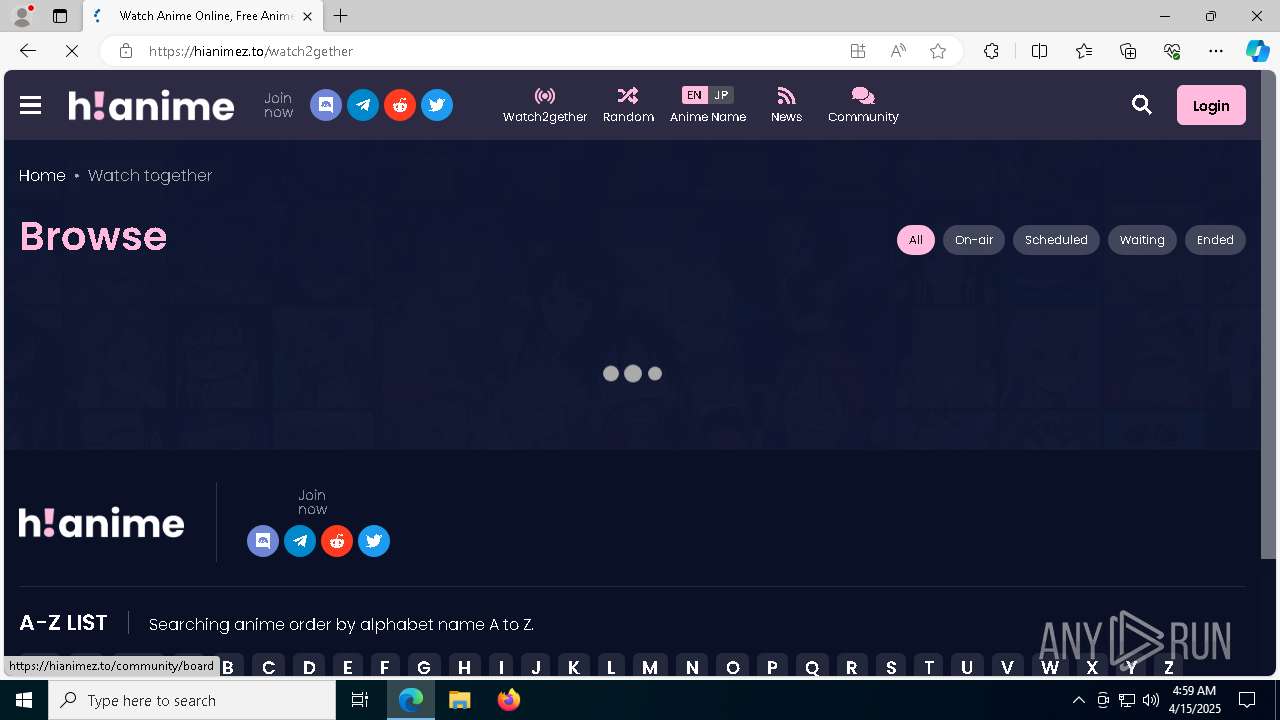The height and width of the screenshot is (720, 1280).
Task: Open Collections panel
Action: [x=1128, y=51]
